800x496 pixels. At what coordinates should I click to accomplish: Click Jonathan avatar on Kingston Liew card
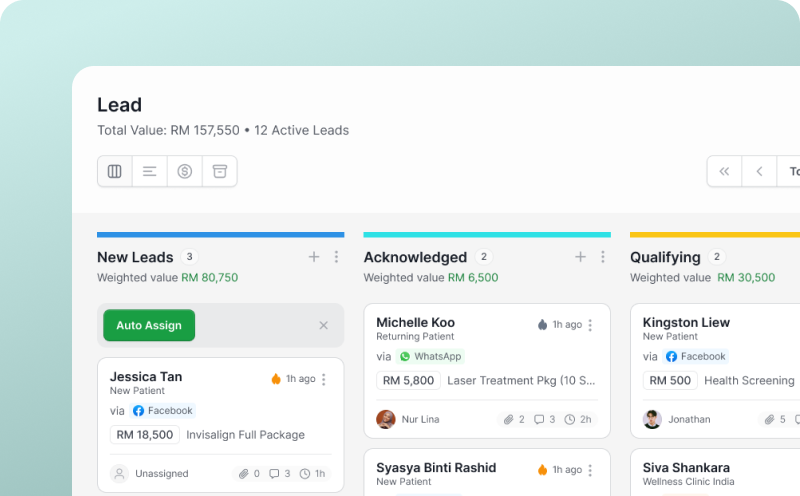pos(652,419)
